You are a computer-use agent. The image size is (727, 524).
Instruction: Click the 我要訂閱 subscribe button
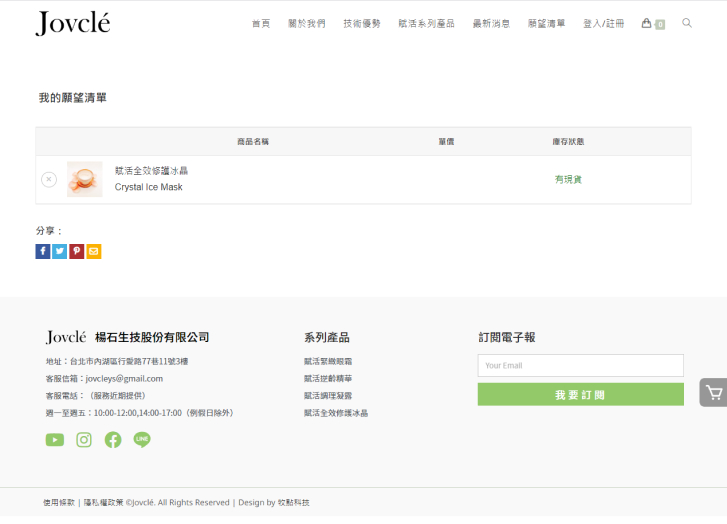(580, 395)
